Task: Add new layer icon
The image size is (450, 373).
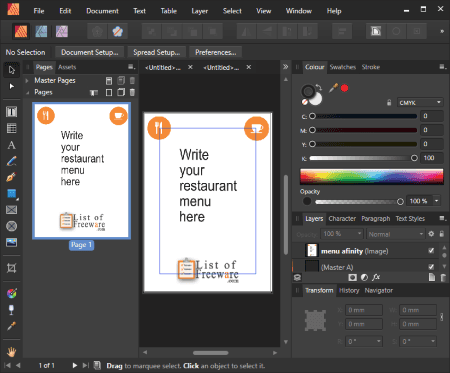Action: (432, 277)
